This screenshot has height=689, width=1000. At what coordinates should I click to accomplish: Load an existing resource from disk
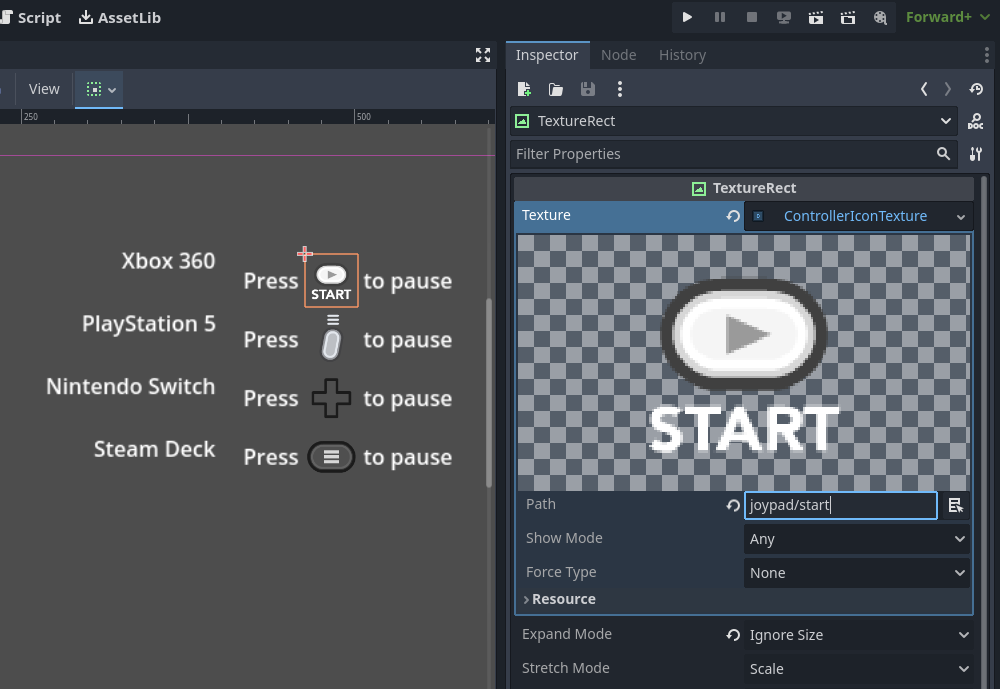coord(556,89)
